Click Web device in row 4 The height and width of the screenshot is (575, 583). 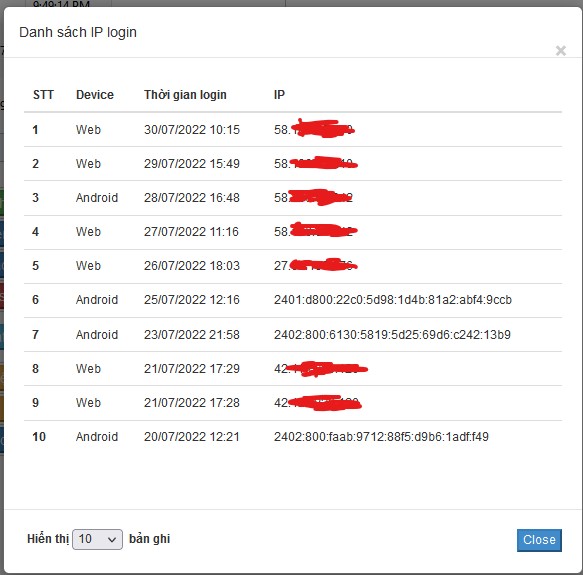pos(88,232)
